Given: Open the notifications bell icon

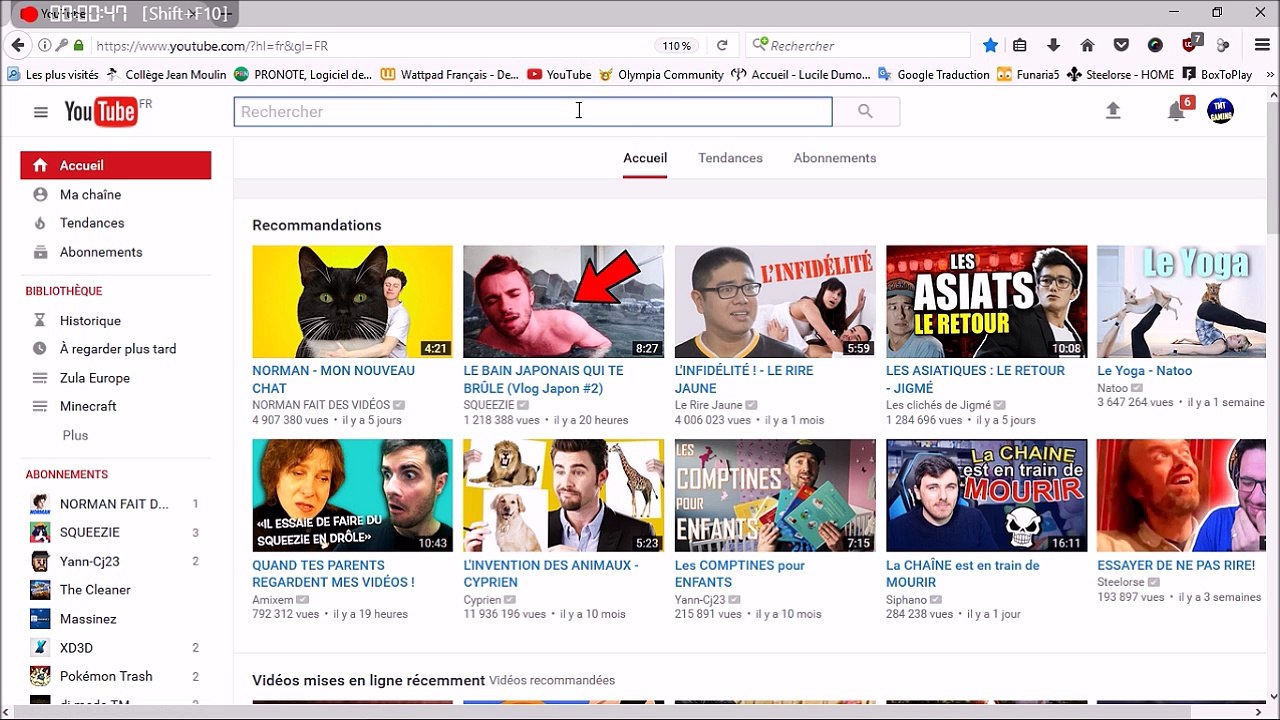Looking at the screenshot, I should click(x=1177, y=112).
